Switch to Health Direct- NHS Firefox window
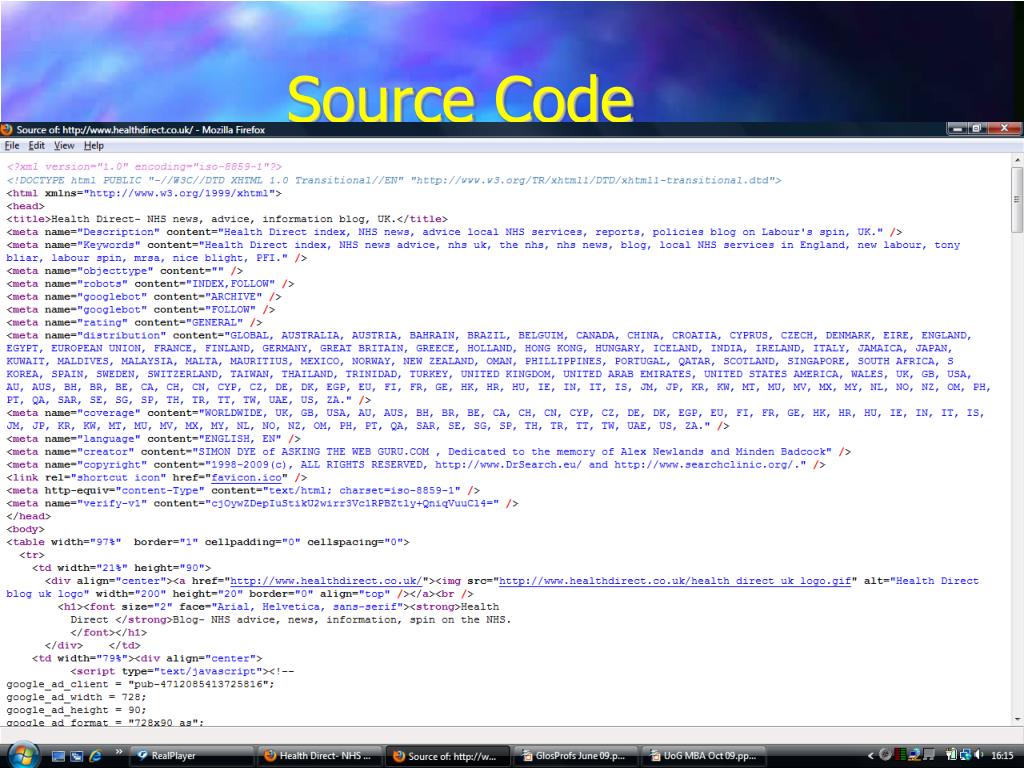 pyautogui.click(x=320, y=756)
